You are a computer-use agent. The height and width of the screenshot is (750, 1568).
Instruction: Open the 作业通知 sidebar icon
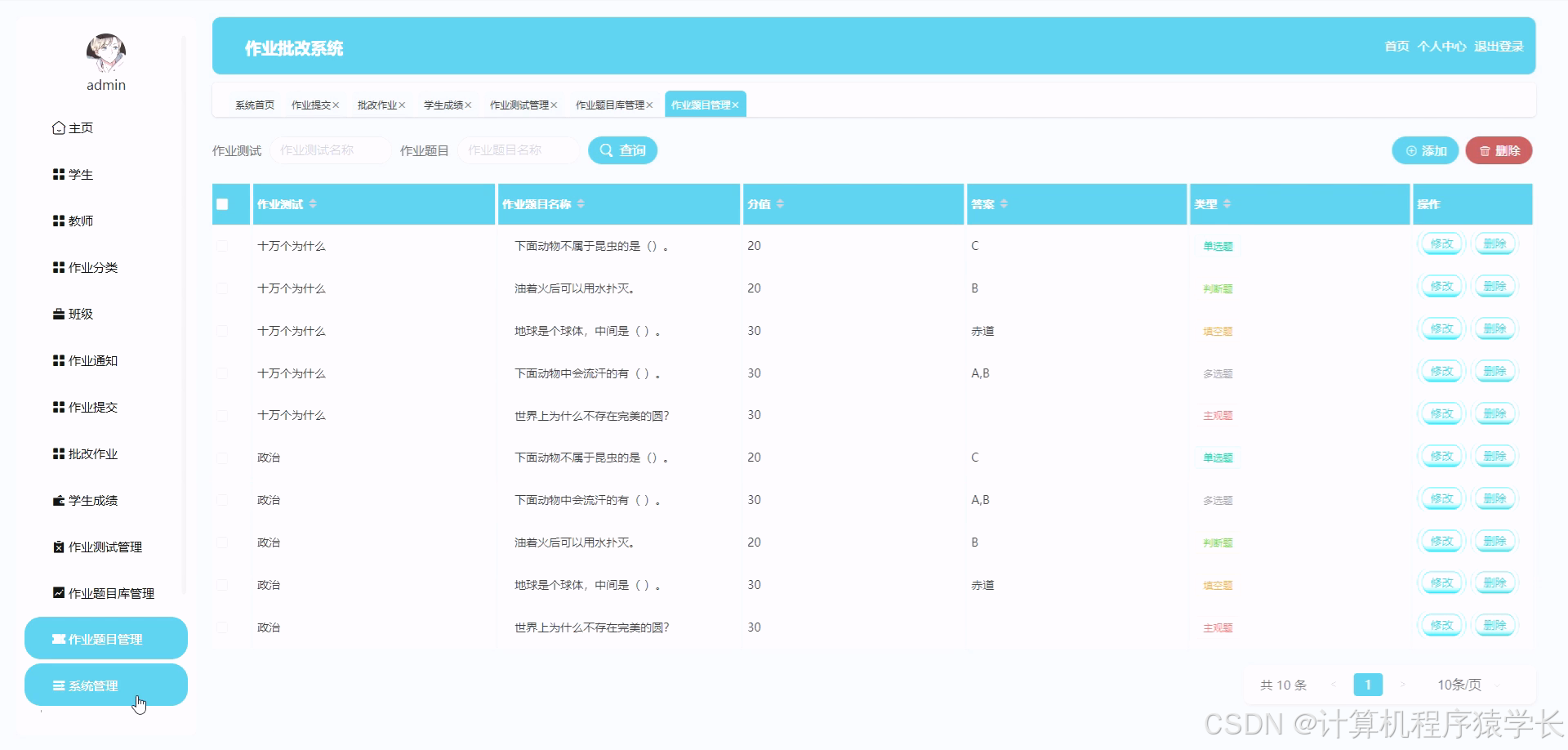tap(57, 360)
